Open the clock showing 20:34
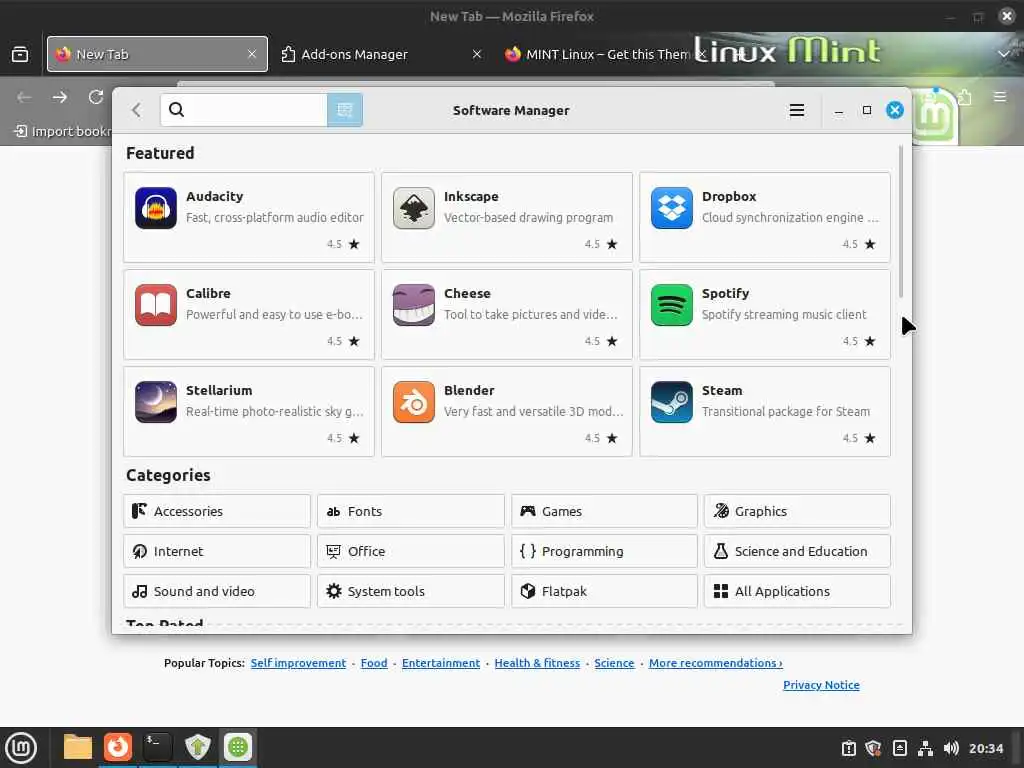 click(985, 748)
